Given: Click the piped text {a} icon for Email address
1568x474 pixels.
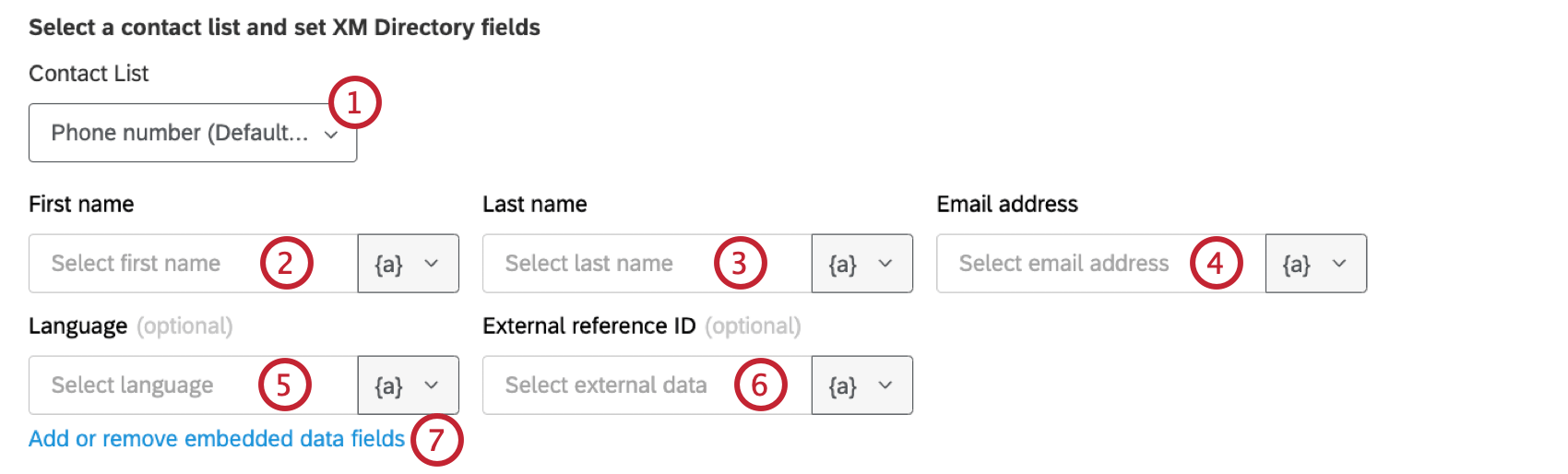Looking at the screenshot, I should tap(1296, 265).
